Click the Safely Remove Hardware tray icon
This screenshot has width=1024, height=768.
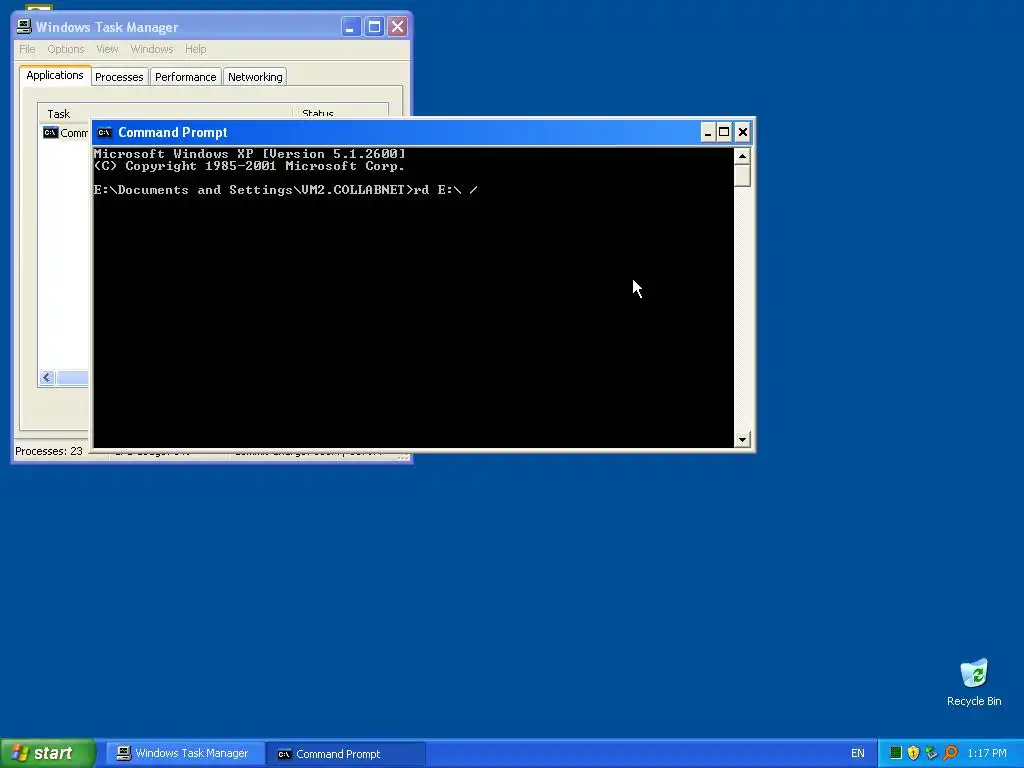tap(931, 753)
